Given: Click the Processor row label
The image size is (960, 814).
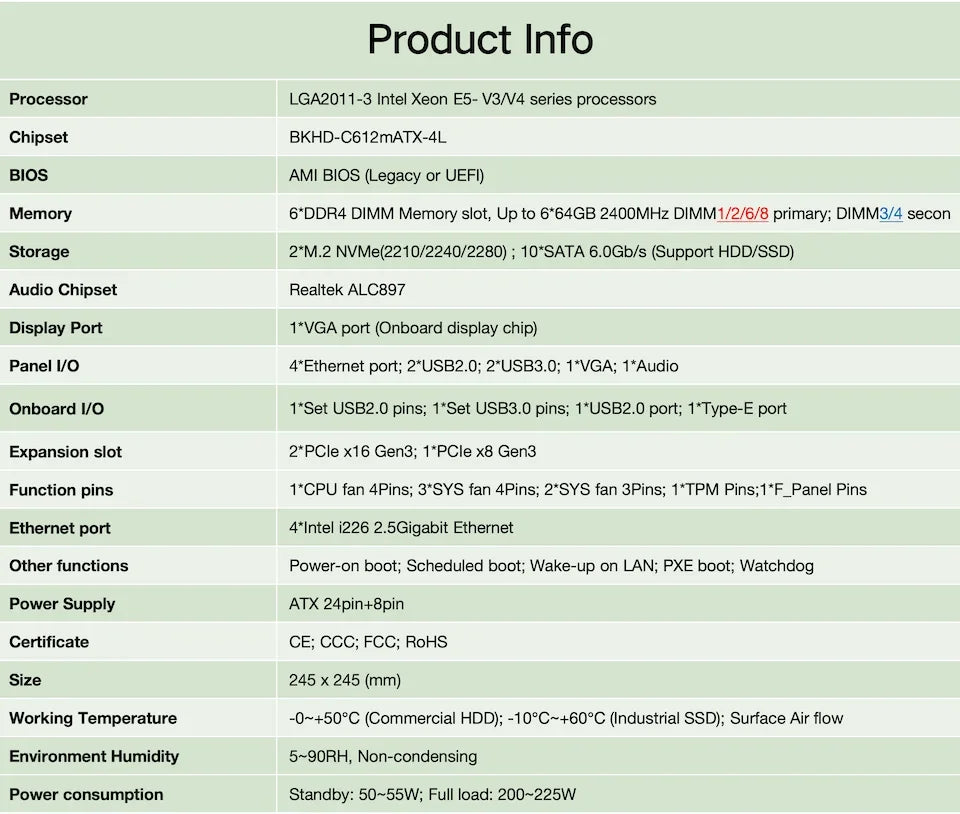Looking at the screenshot, I should click(48, 99).
